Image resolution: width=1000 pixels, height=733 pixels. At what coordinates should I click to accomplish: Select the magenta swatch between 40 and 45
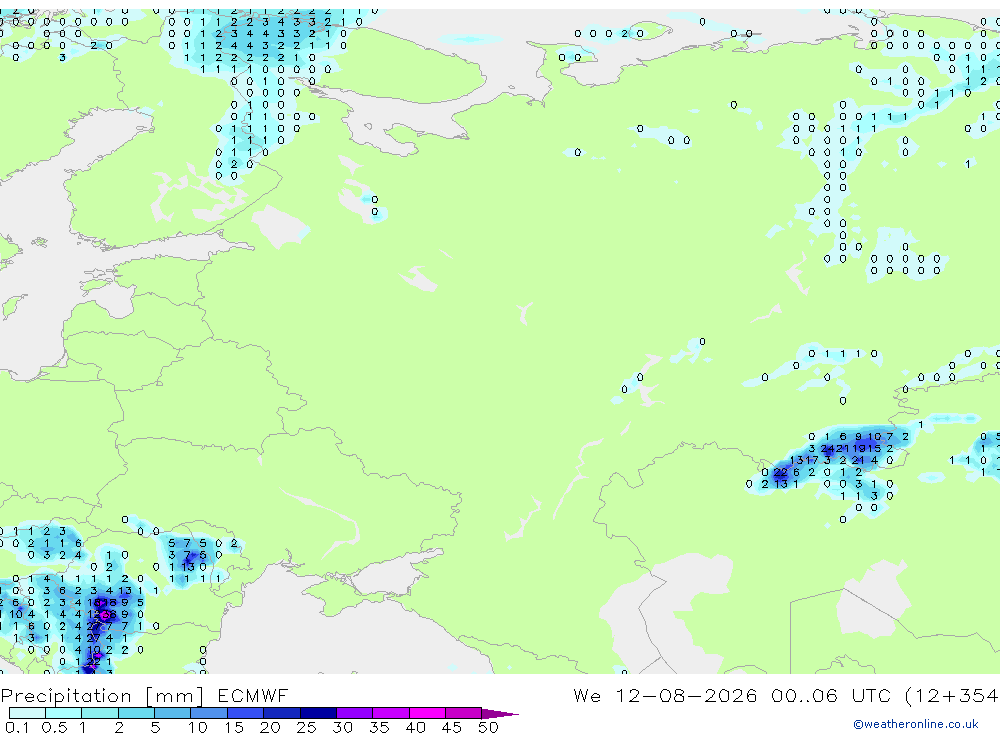(x=427, y=713)
